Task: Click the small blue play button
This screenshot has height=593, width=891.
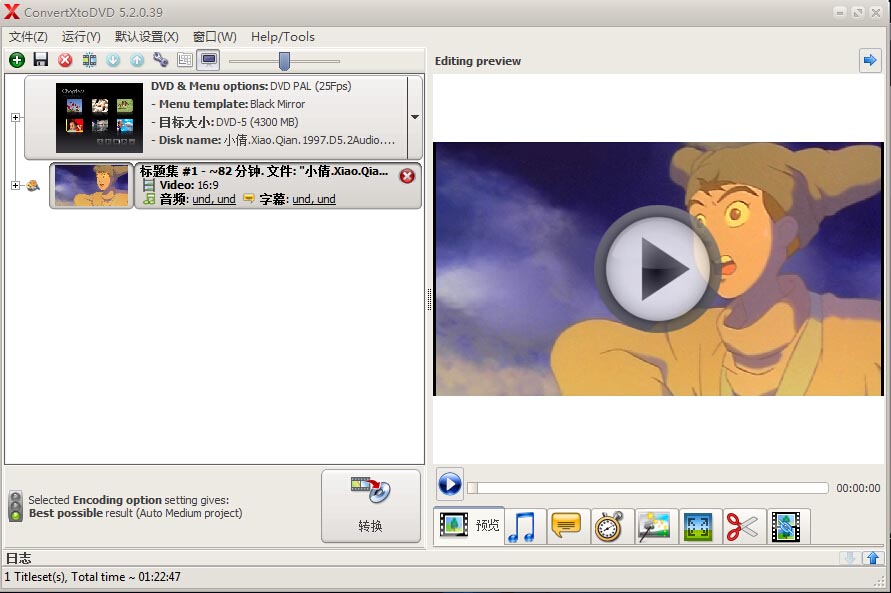Action: click(x=450, y=485)
